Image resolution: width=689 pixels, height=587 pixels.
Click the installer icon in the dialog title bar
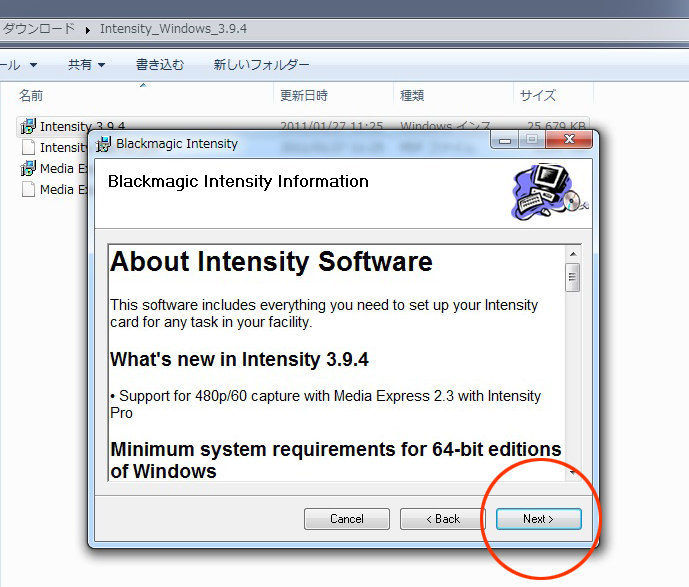pyautogui.click(x=104, y=144)
